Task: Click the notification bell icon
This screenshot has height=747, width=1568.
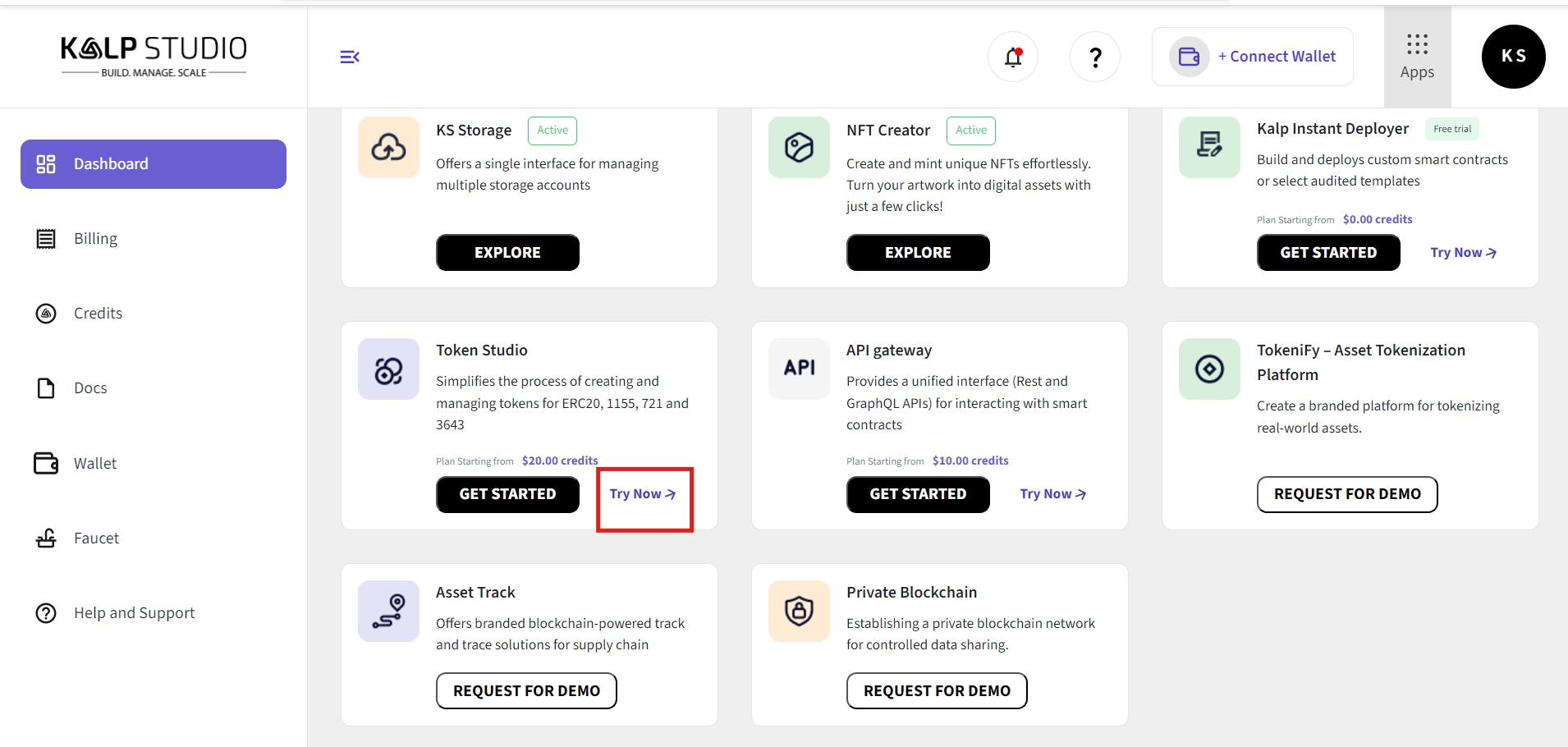Action: (x=1013, y=57)
